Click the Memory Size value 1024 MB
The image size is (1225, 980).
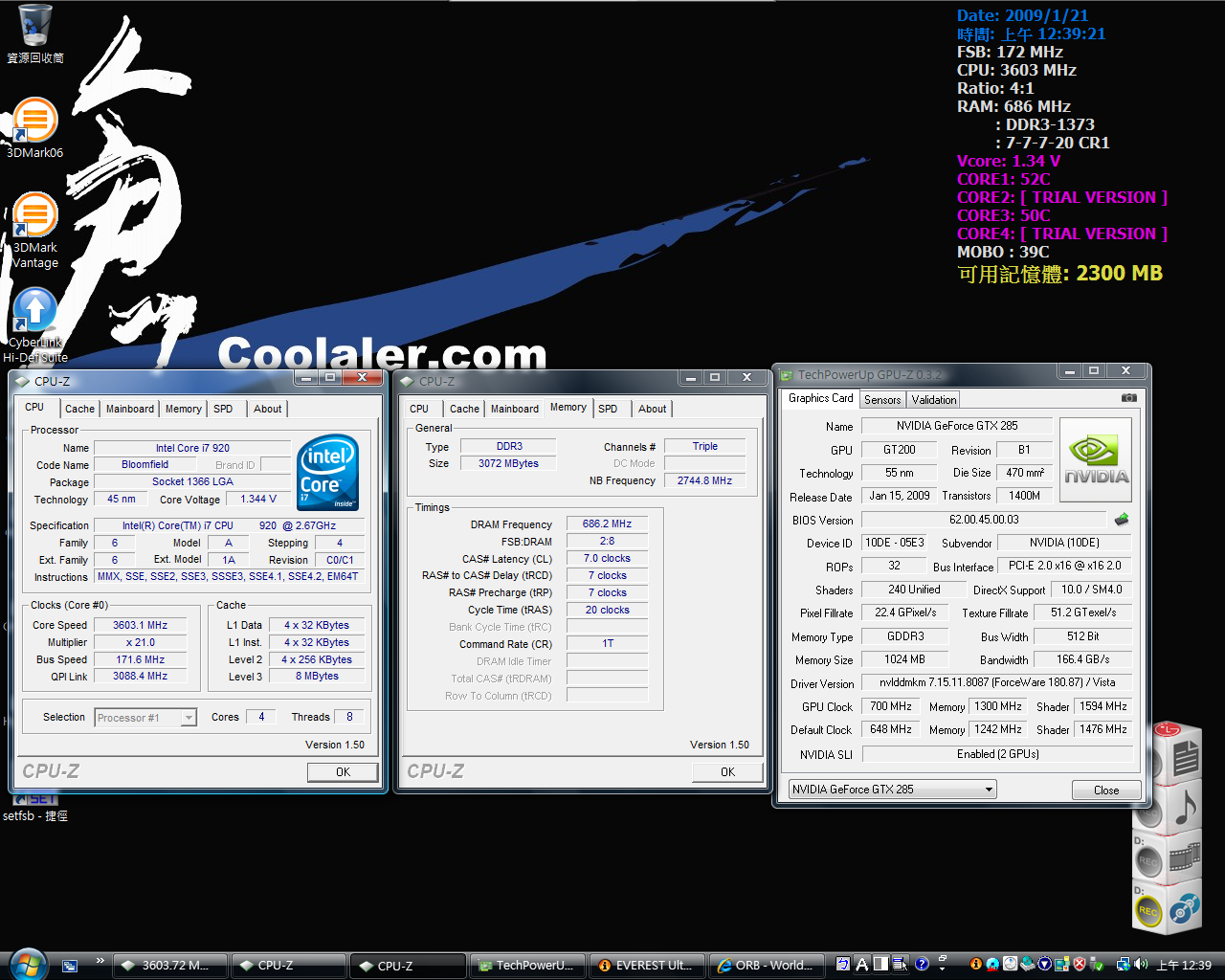coord(904,659)
